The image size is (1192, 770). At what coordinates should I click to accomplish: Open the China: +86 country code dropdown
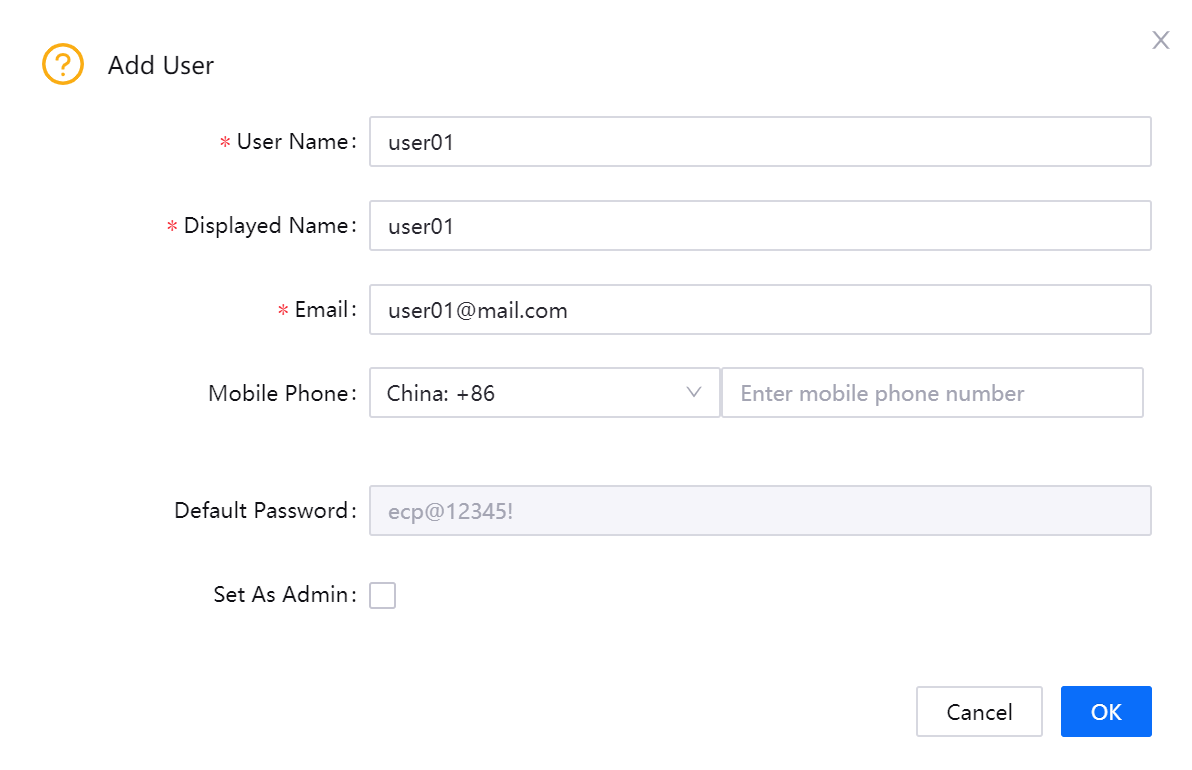click(544, 393)
